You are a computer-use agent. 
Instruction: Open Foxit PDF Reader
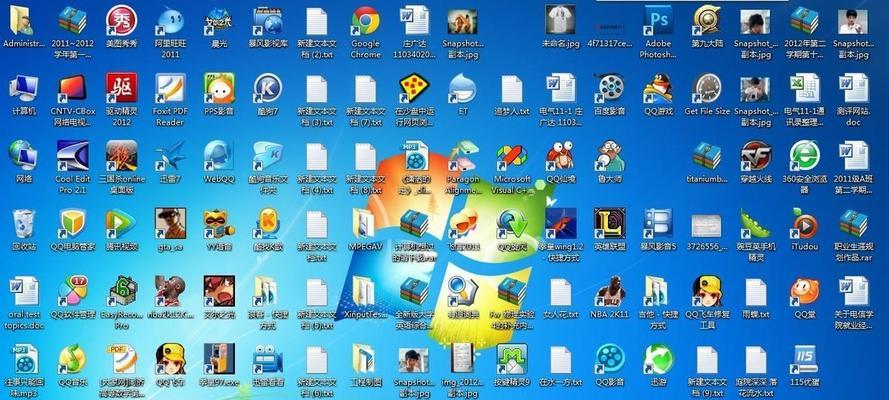tap(171, 88)
